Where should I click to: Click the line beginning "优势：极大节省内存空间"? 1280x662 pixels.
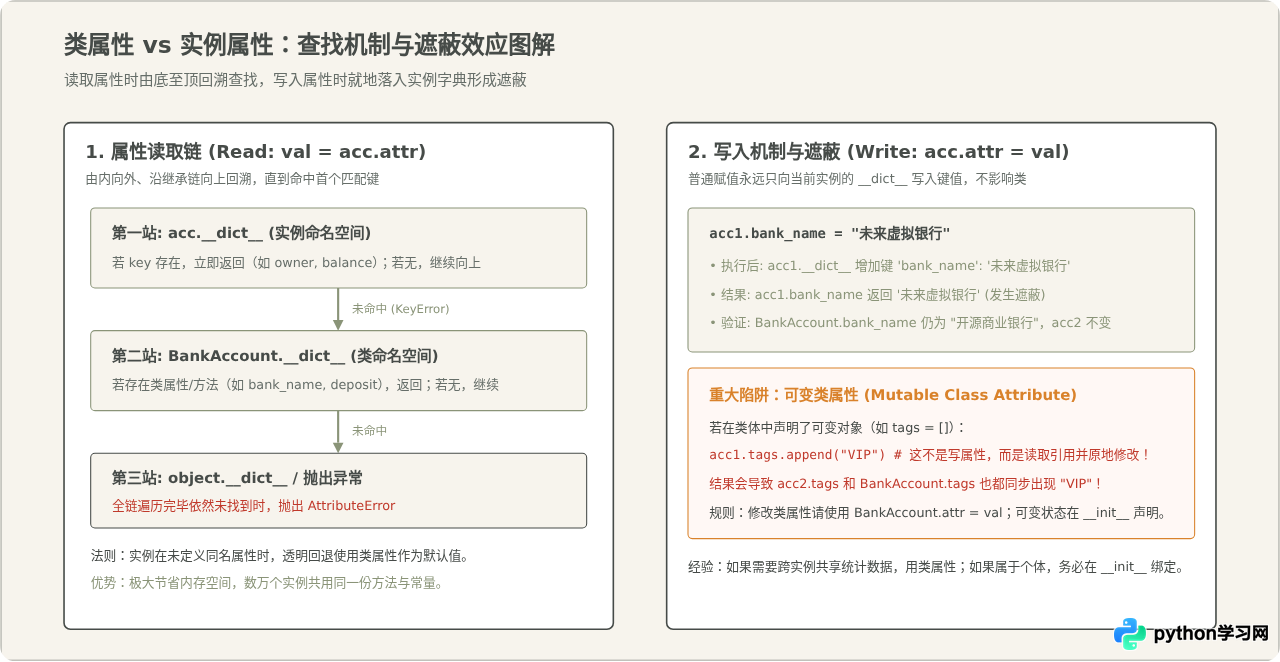coord(267,583)
